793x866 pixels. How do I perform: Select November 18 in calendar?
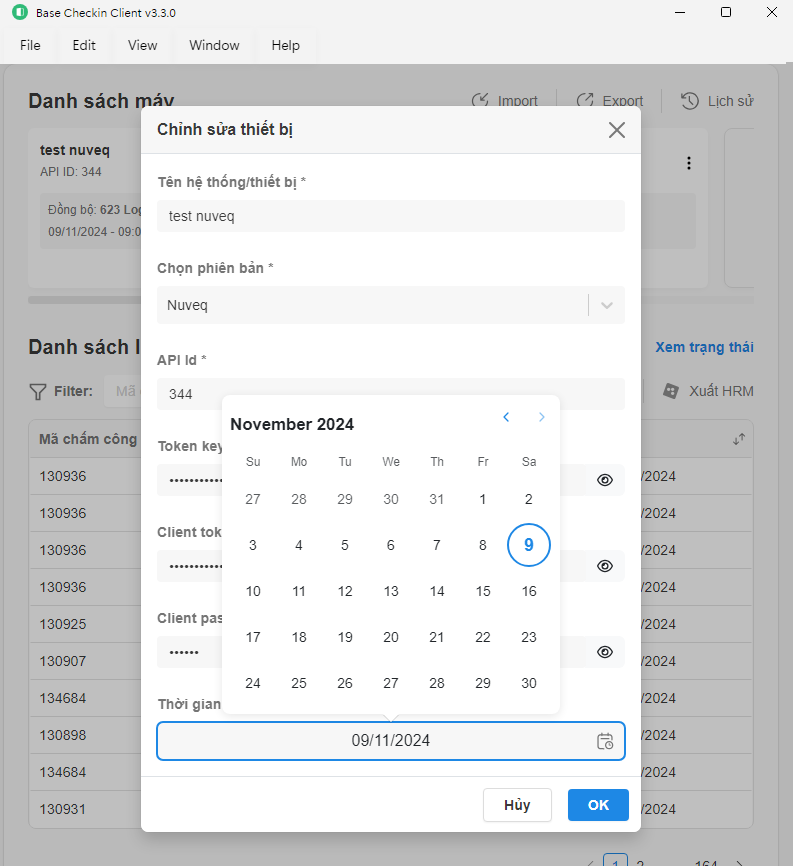click(x=299, y=637)
